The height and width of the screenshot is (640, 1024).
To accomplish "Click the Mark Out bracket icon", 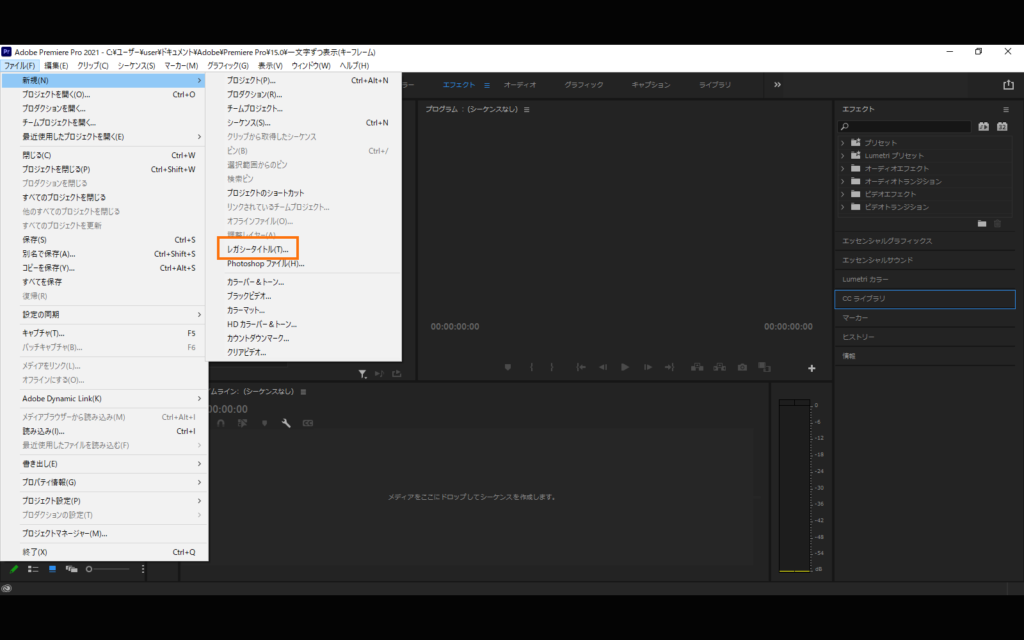I will click(x=552, y=367).
